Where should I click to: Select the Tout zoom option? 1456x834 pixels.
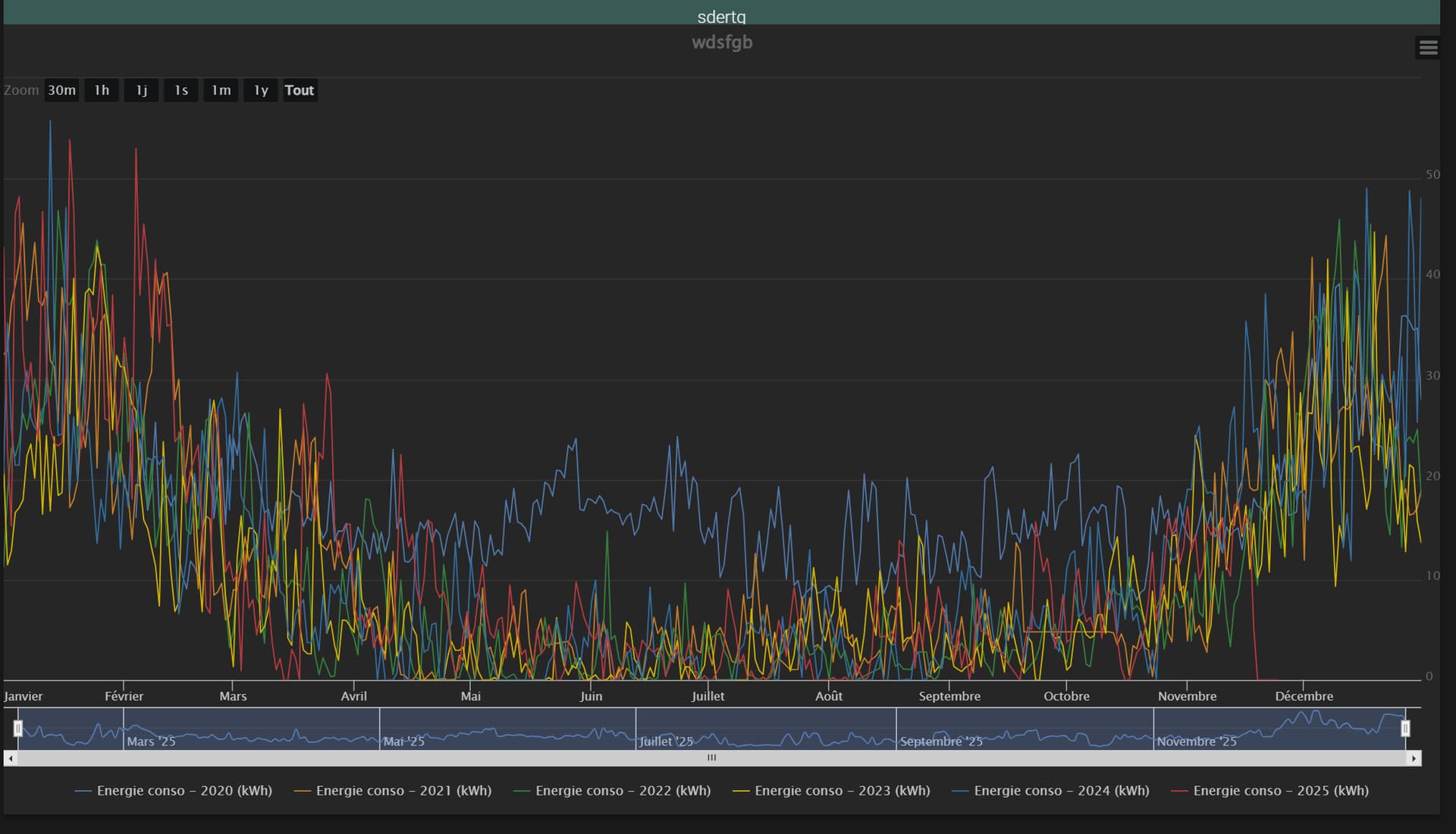[300, 90]
